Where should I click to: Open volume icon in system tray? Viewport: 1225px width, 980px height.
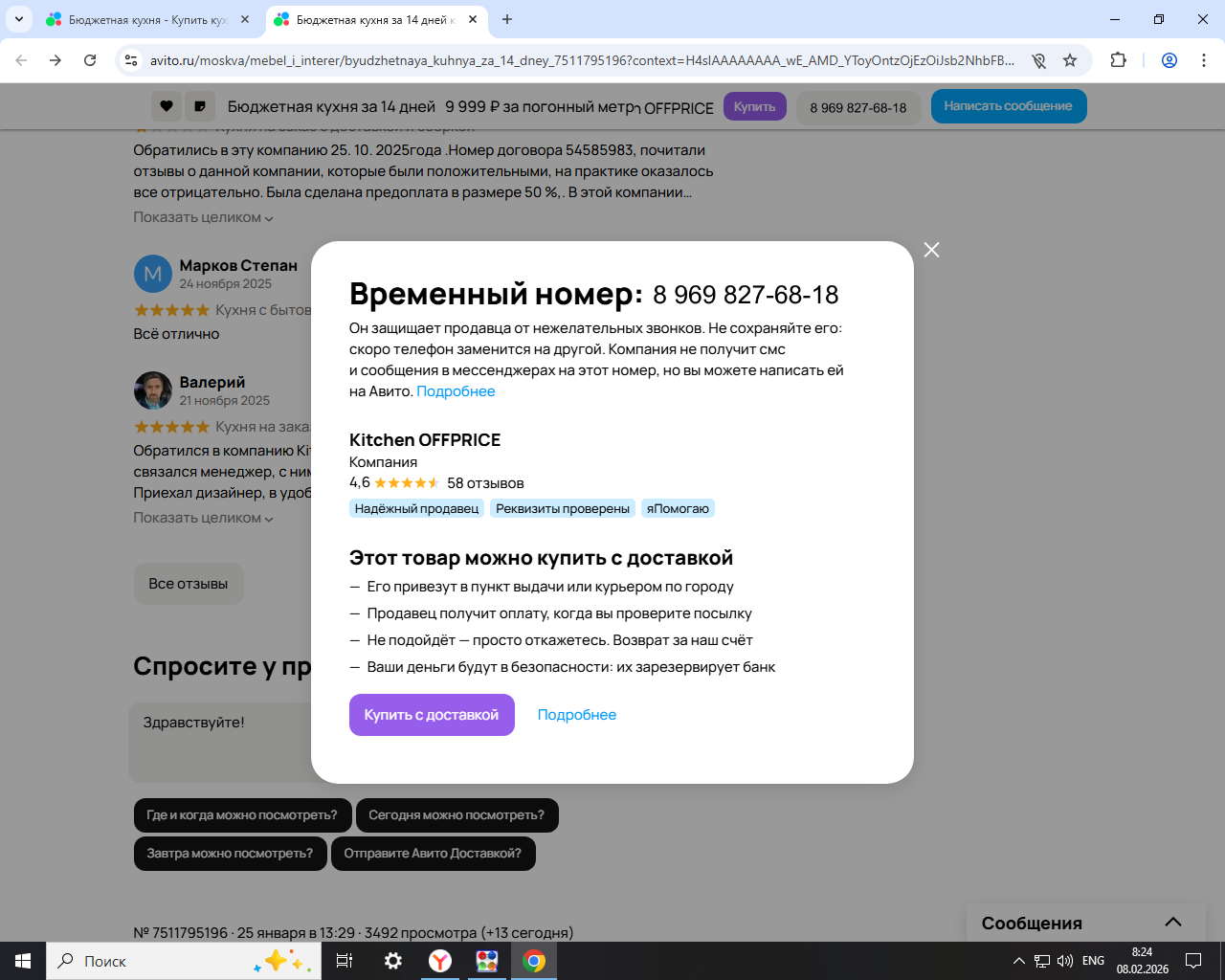click(x=1065, y=961)
